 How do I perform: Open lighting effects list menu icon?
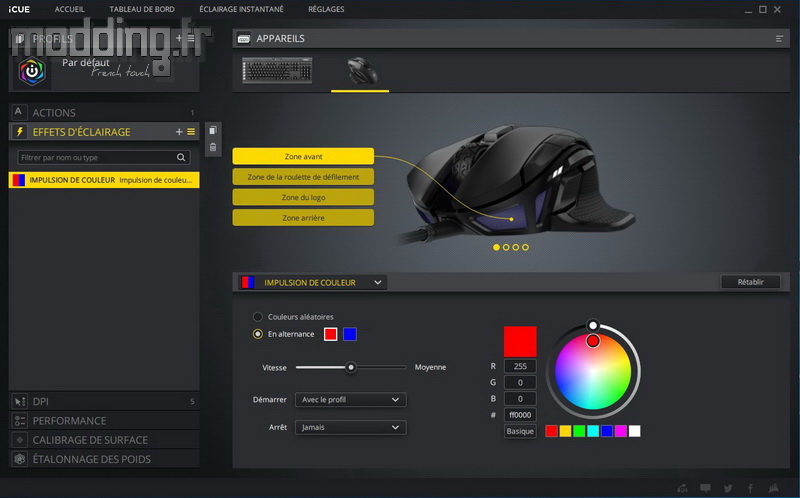[x=191, y=132]
